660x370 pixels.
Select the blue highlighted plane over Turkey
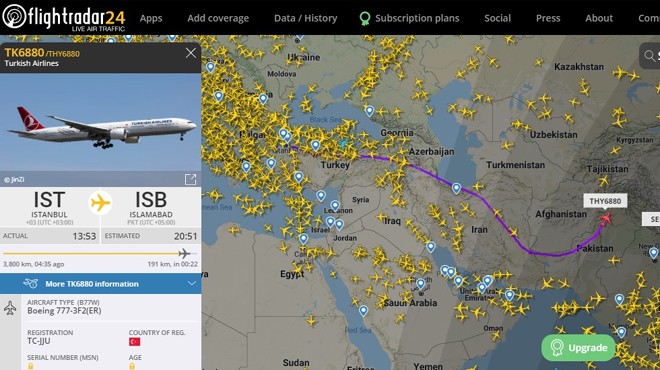point(343,144)
